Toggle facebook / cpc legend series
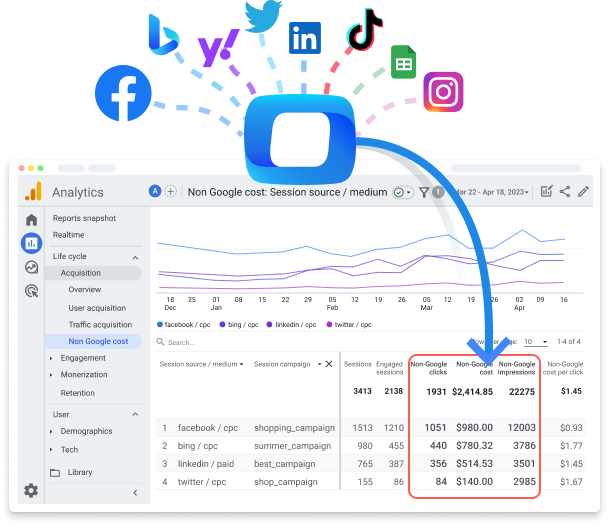 pyautogui.click(x=184, y=325)
